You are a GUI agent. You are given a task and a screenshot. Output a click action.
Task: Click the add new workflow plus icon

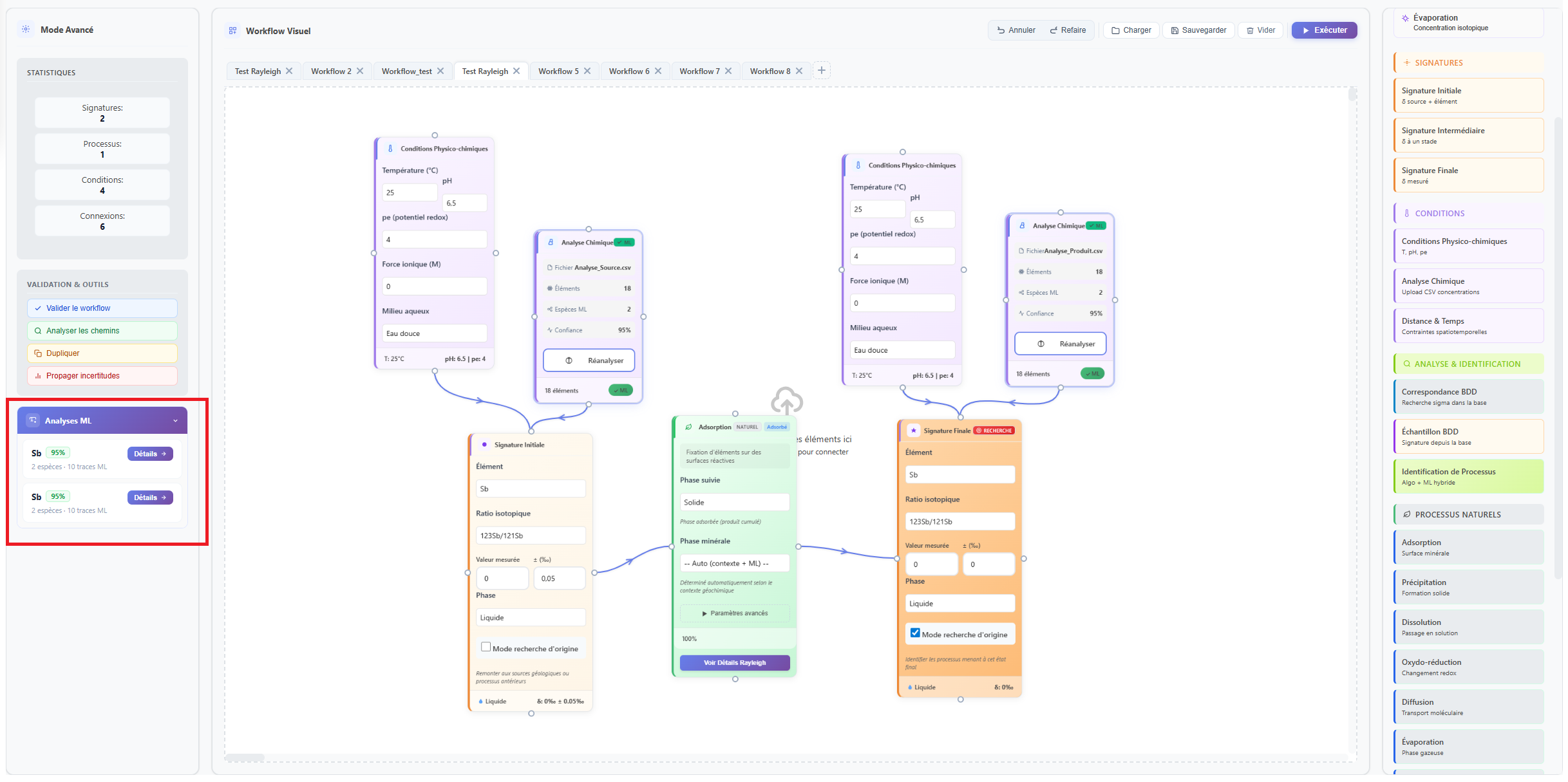point(822,70)
